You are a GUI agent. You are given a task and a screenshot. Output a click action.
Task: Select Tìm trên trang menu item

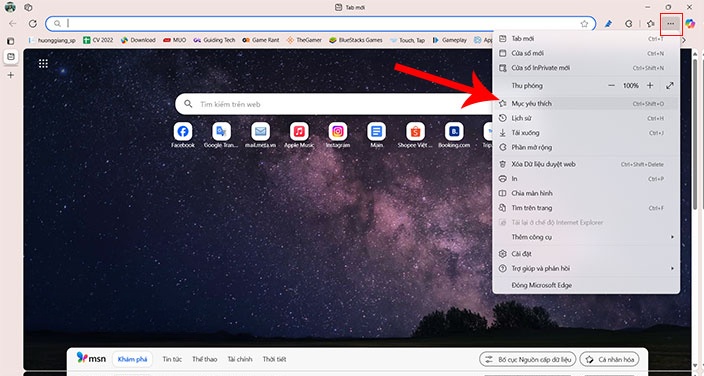pos(586,208)
